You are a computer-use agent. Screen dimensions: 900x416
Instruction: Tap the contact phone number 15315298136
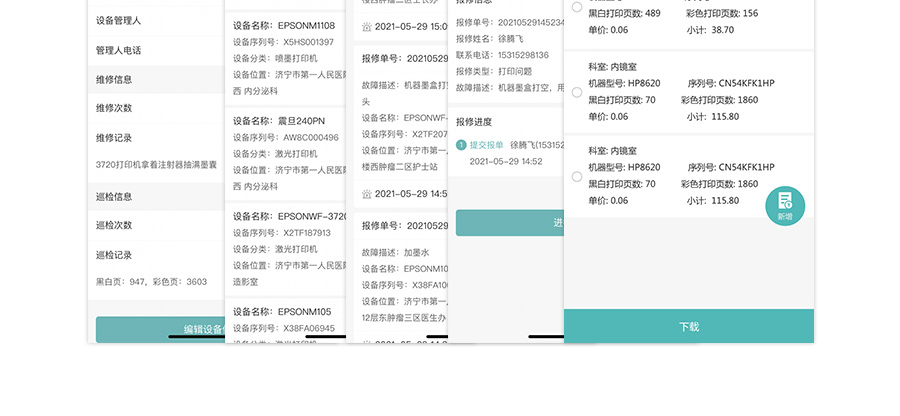(x=515, y=55)
